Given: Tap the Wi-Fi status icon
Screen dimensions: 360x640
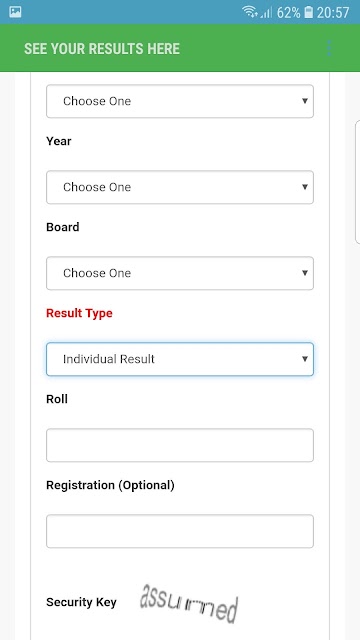Looking at the screenshot, I should [x=249, y=12].
